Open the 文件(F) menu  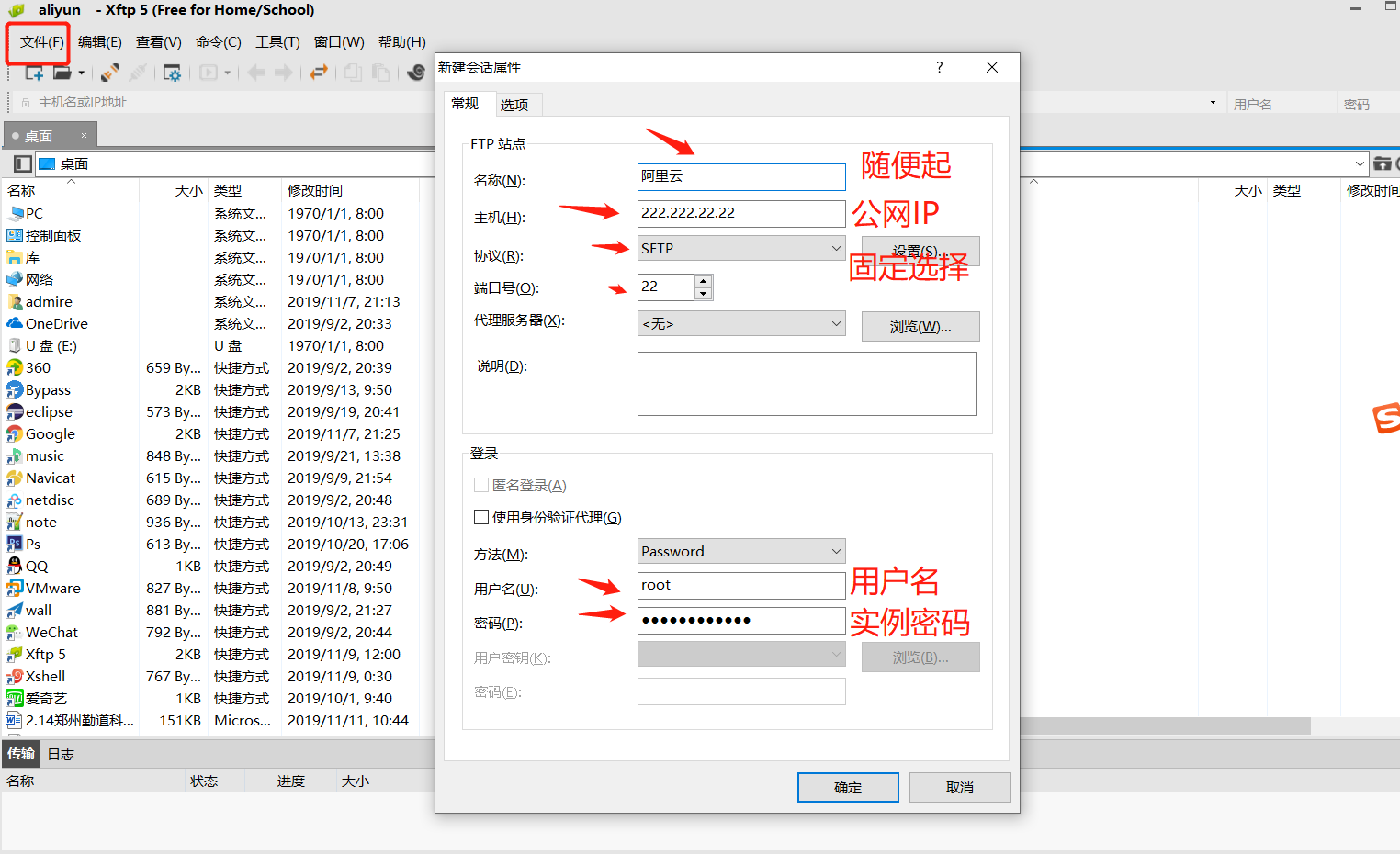[x=42, y=42]
